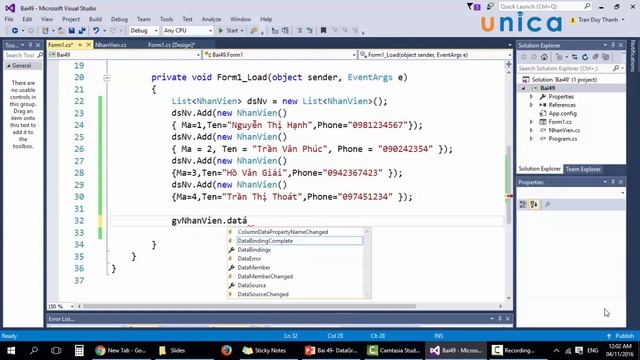Click the New Project toolbar icon
Image resolution: width=640 pixels, height=360 pixels.
click(x=45, y=31)
